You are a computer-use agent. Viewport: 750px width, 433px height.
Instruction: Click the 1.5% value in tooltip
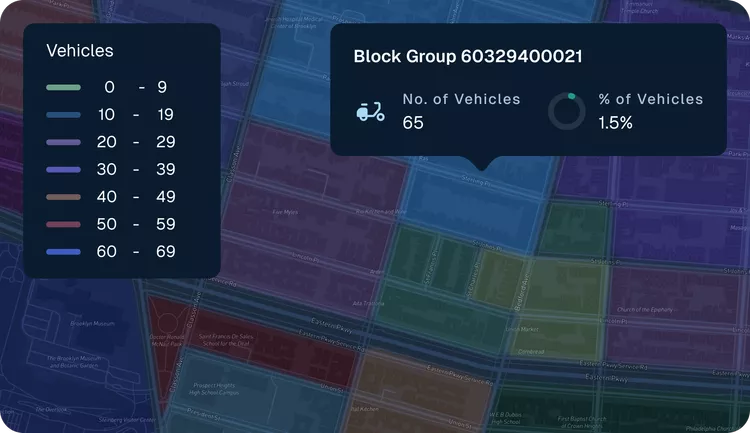point(615,123)
